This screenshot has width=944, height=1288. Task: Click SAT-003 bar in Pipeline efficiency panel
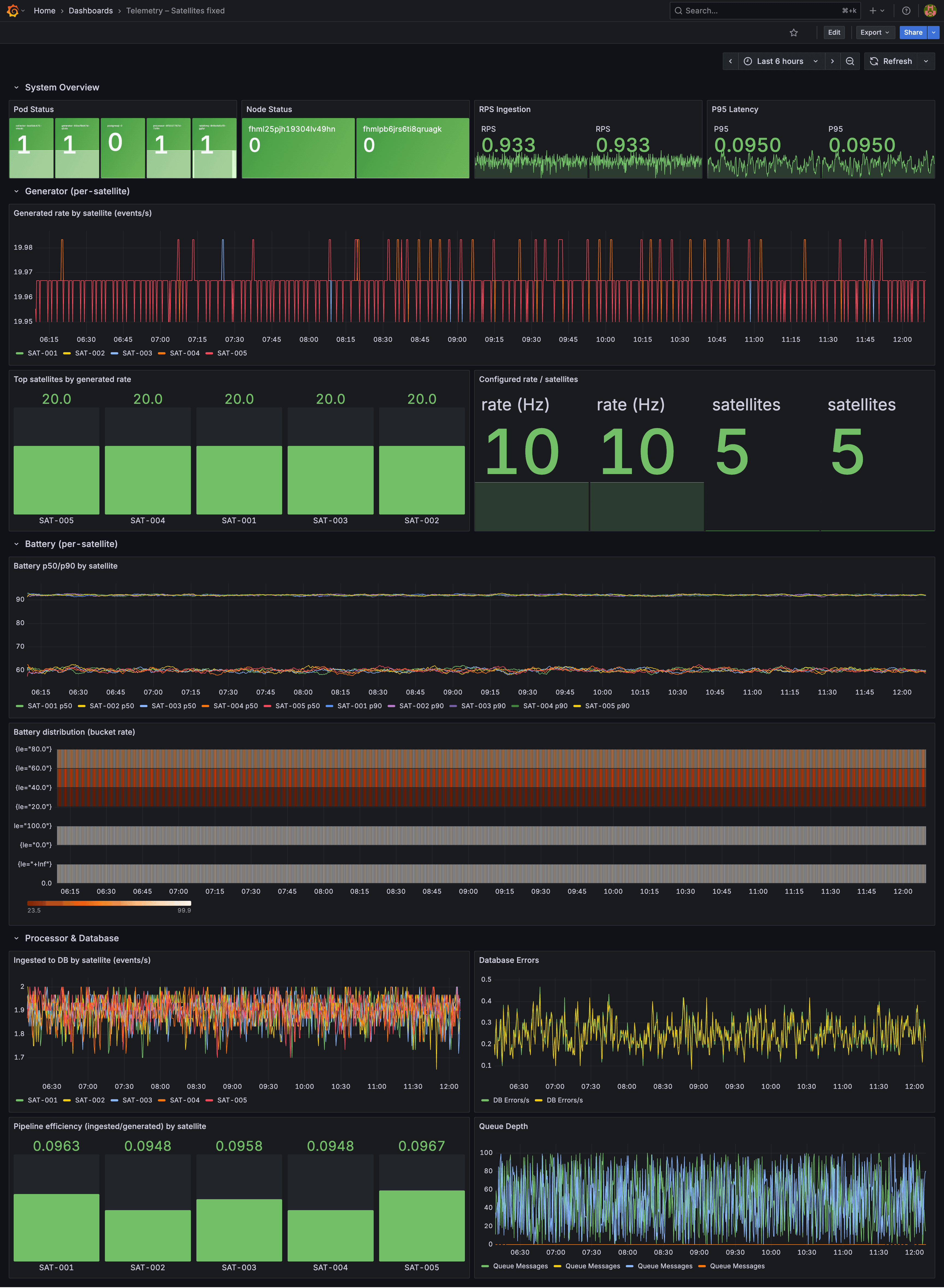[x=239, y=1230]
